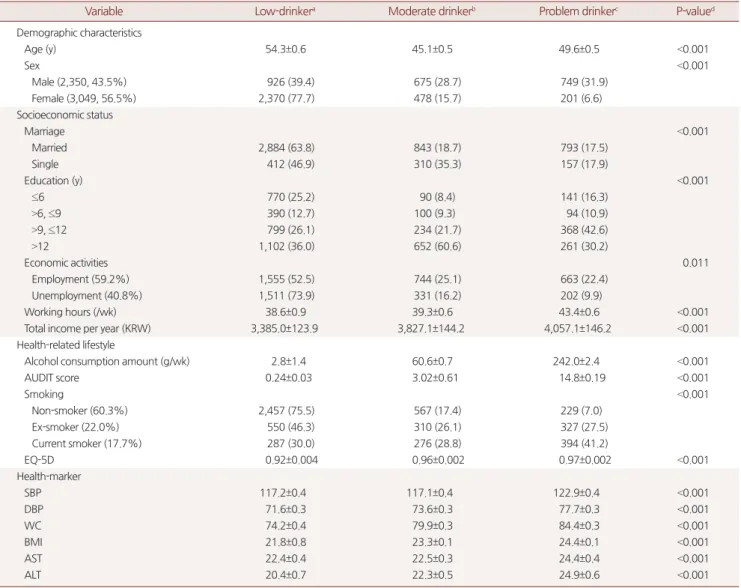The height and width of the screenshot is (588, 741).
Task: Select "Employment (59.2%)" row label
Action: point(80,279)
